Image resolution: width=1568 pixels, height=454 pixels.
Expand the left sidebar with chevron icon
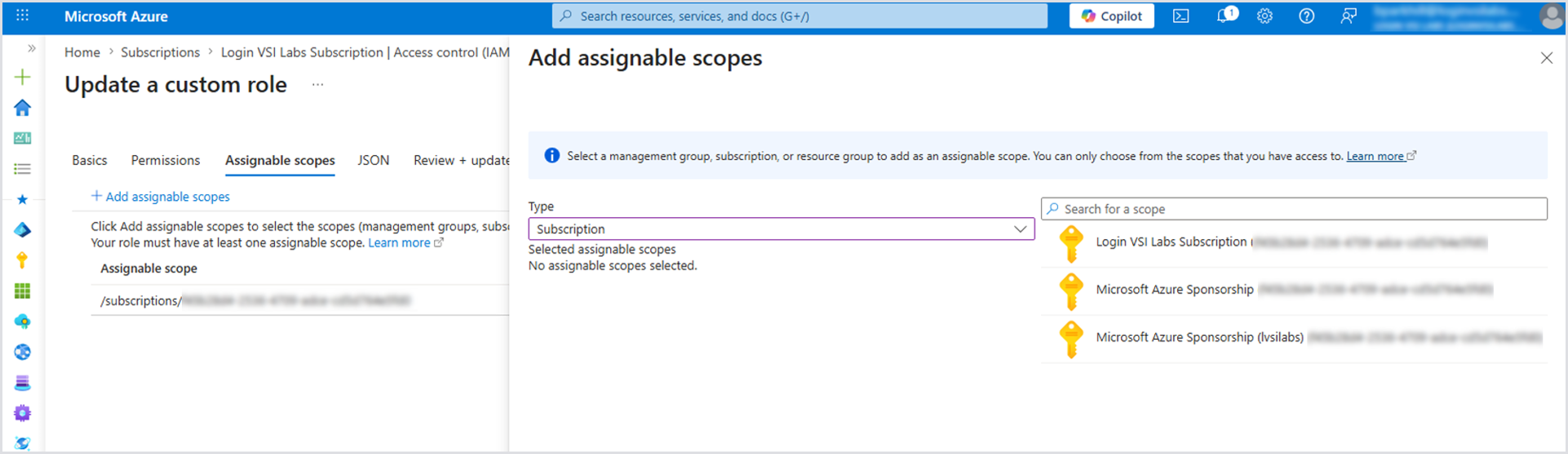pyautogui.click(x=31, y=48)
